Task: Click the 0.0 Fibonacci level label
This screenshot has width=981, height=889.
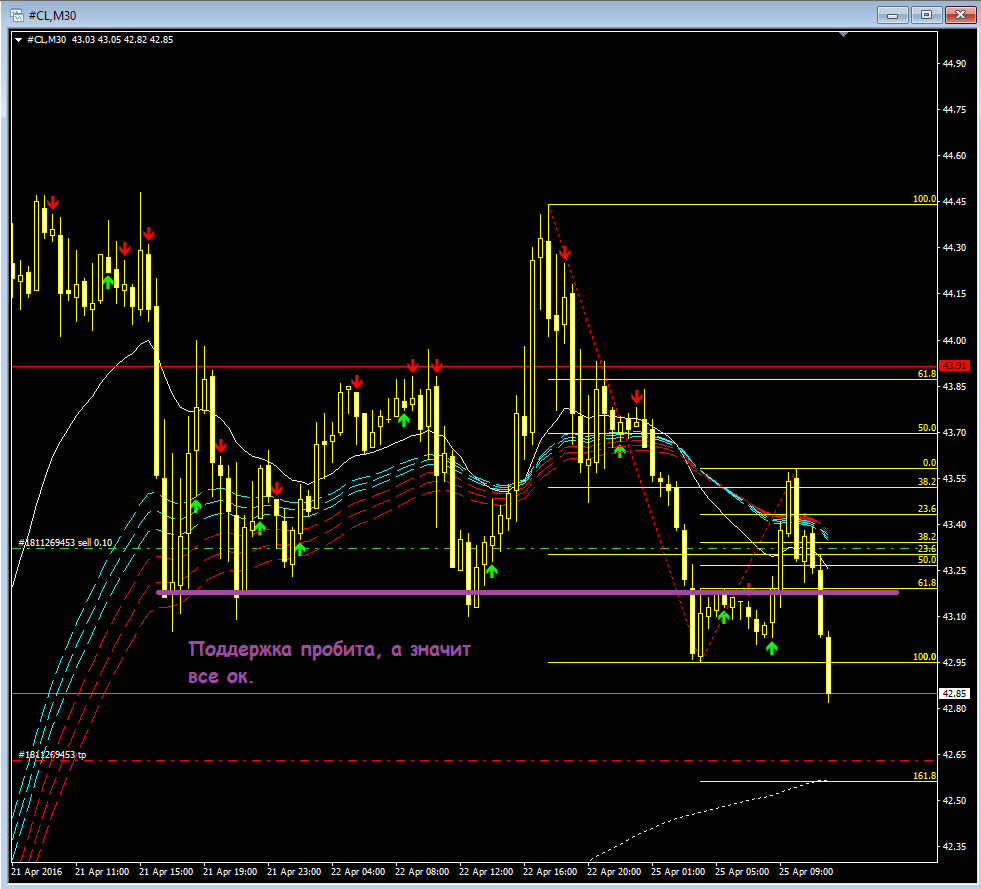Action: [x=930, y=463]
